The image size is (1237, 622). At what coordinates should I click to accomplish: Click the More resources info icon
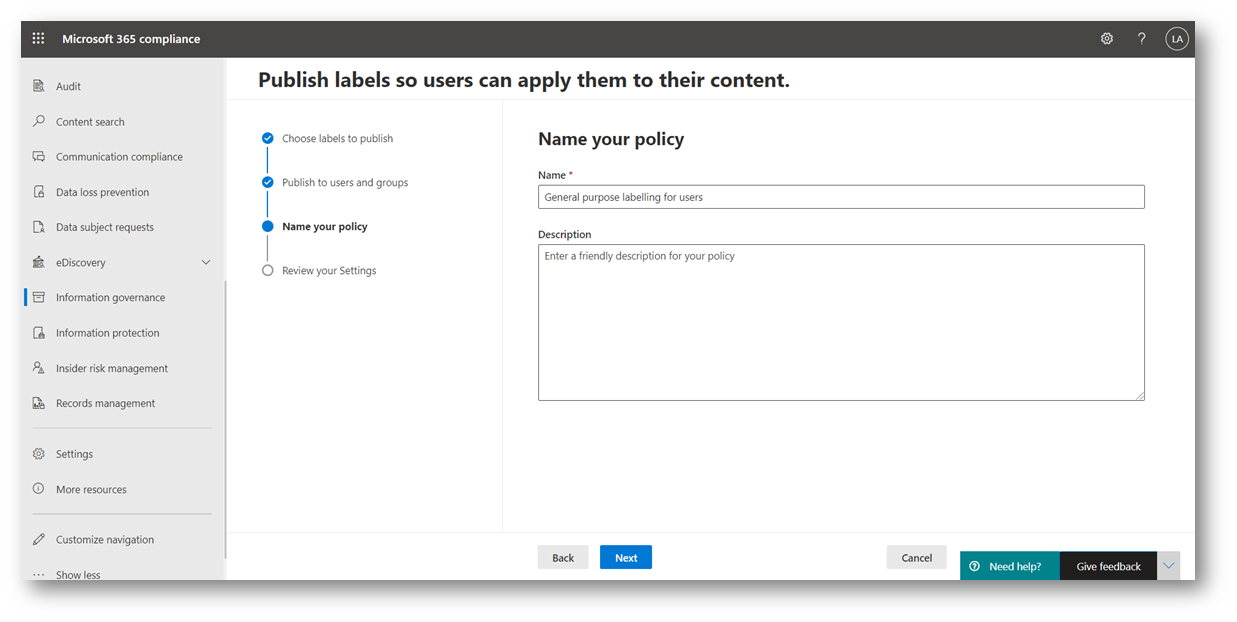click(39, 489)
